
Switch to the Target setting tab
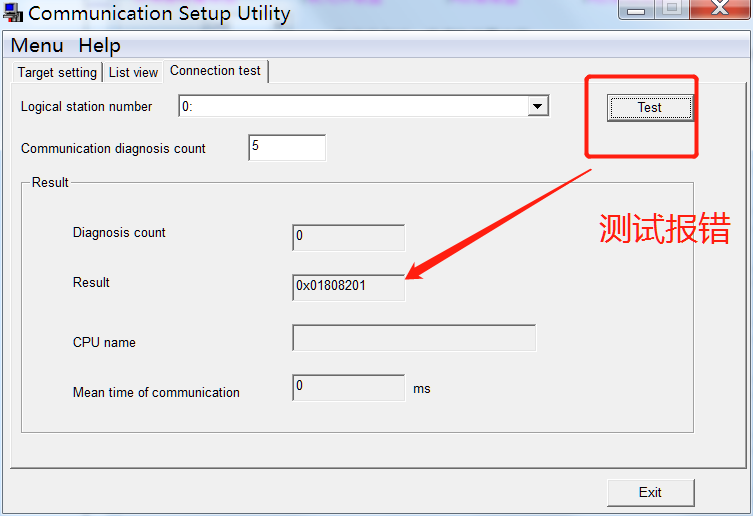(57, 73)
